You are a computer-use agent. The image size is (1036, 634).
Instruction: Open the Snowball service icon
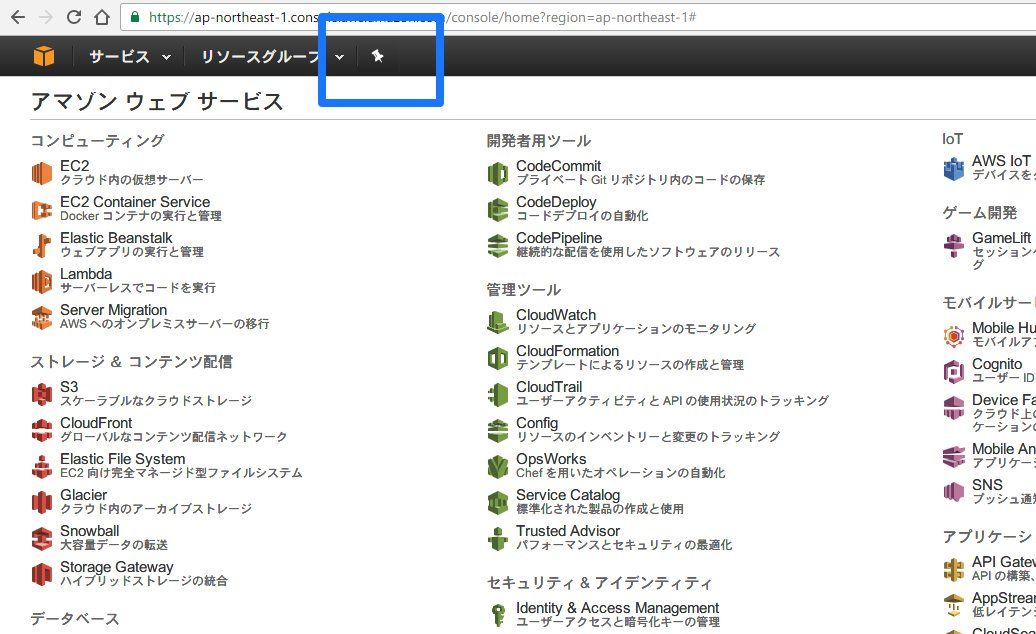(42, 538)
